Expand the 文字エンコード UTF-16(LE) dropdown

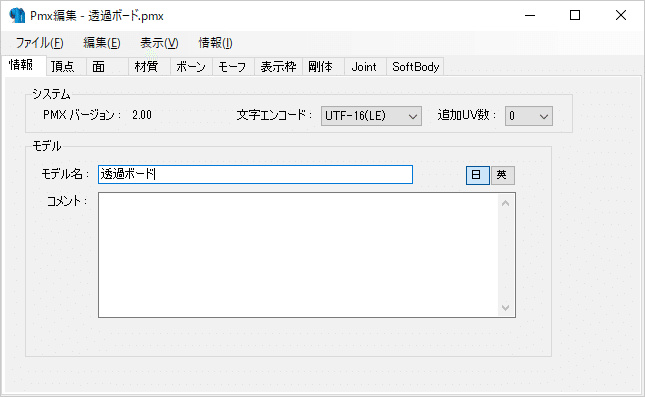(x=371, y=116)
